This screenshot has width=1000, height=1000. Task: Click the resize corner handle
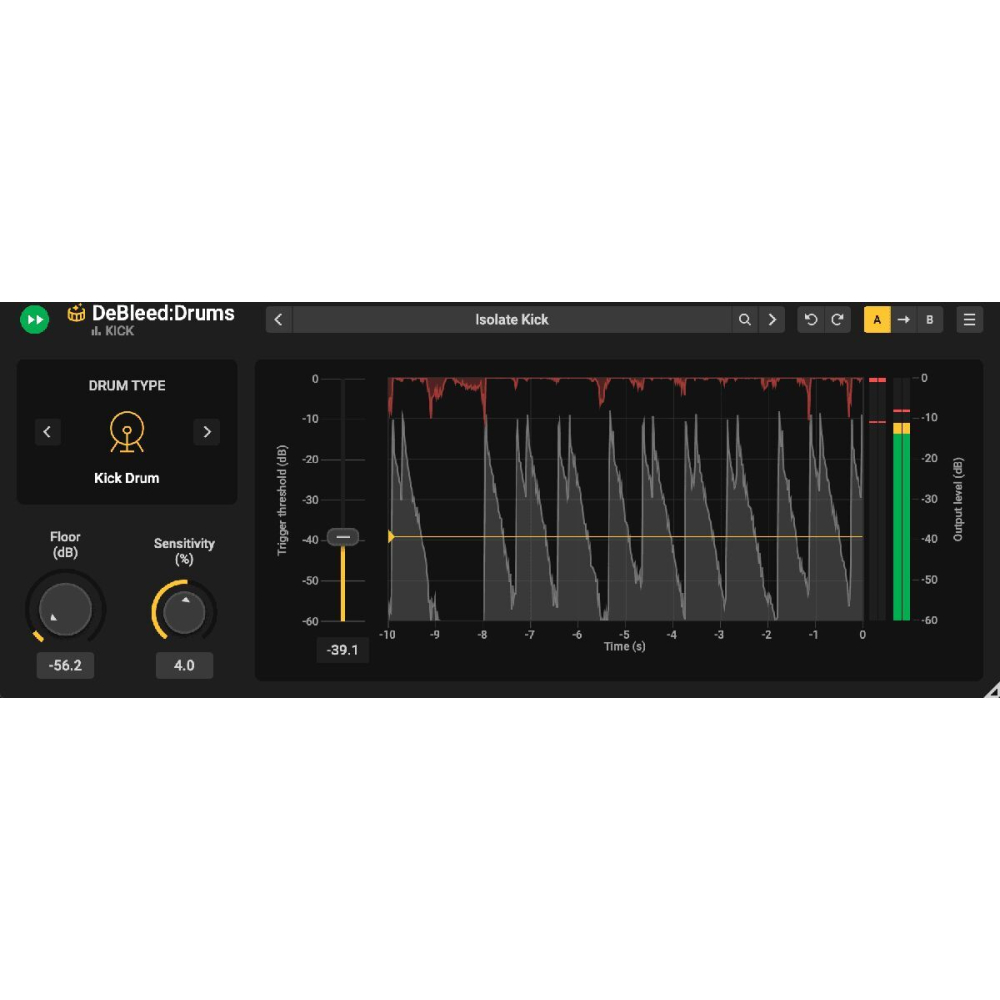pos(991,690)
